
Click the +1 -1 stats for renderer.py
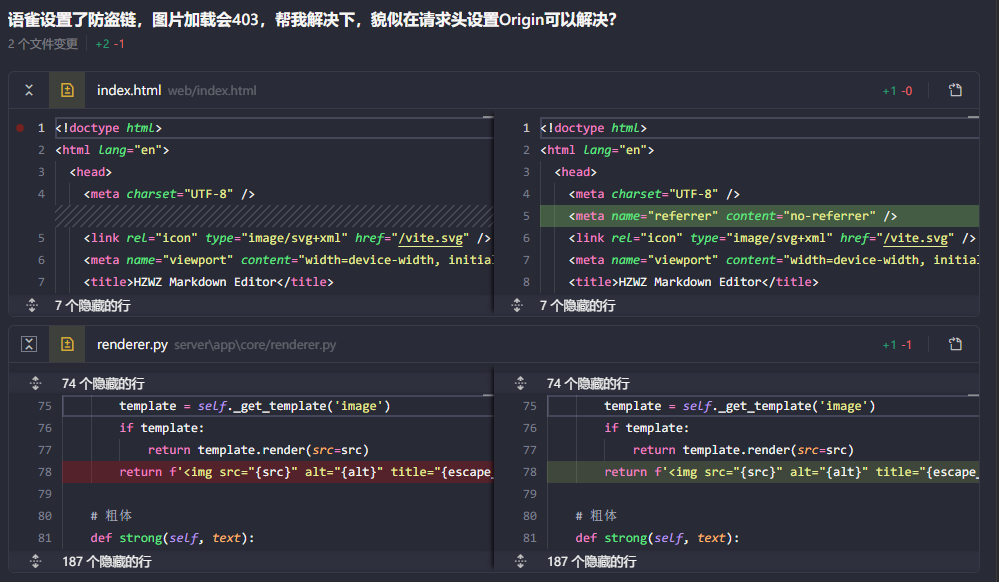(897, 345)
